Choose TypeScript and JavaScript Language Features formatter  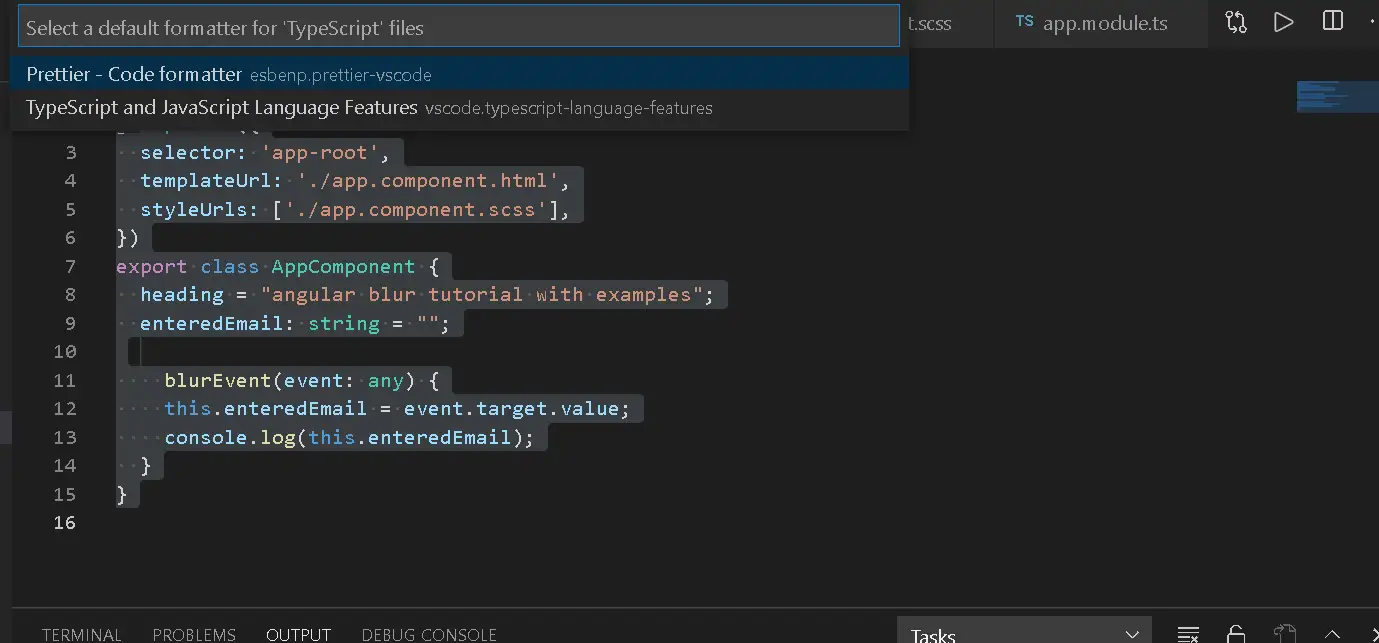pos(459,107)
